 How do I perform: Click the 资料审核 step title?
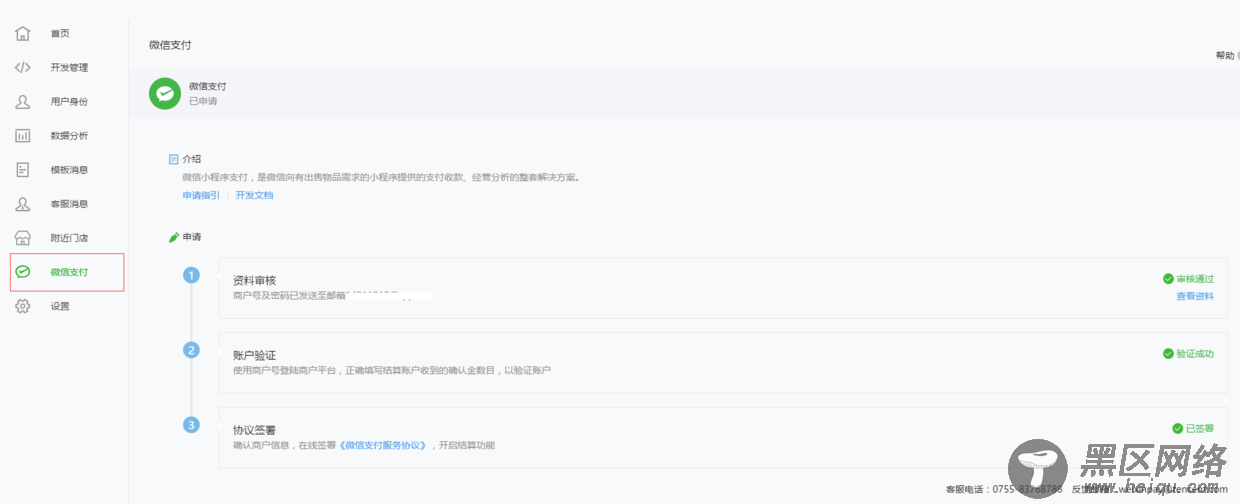click(x=254, y=281)
